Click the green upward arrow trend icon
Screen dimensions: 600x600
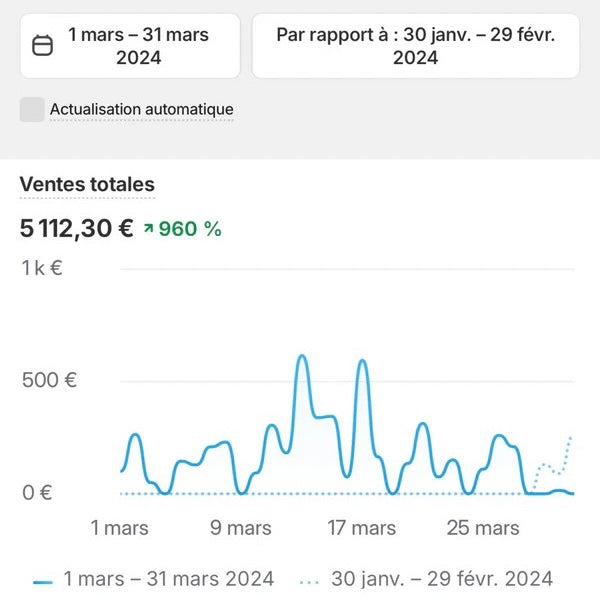148,229
